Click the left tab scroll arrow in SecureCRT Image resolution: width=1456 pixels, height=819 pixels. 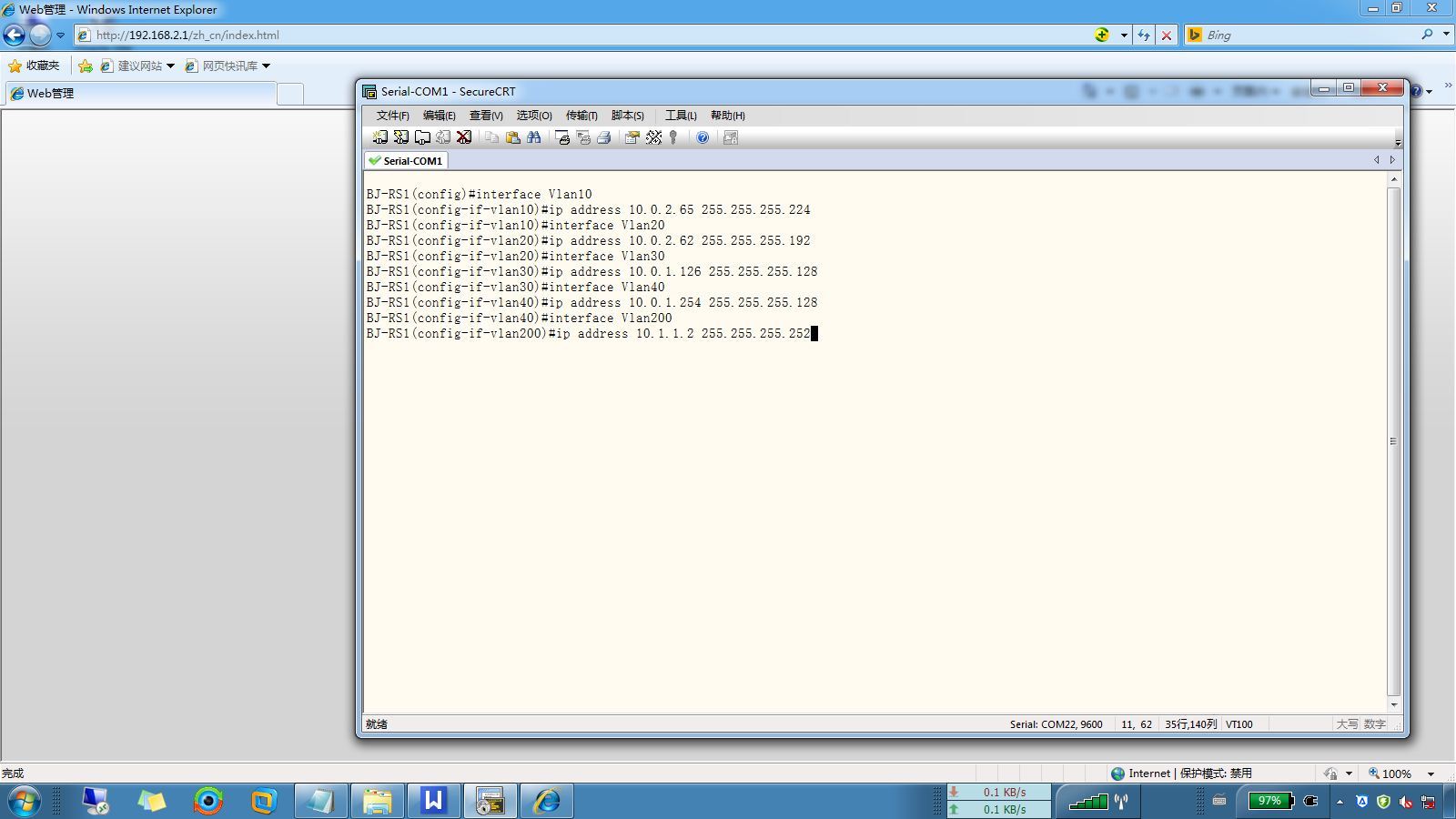pos(1376,160)
